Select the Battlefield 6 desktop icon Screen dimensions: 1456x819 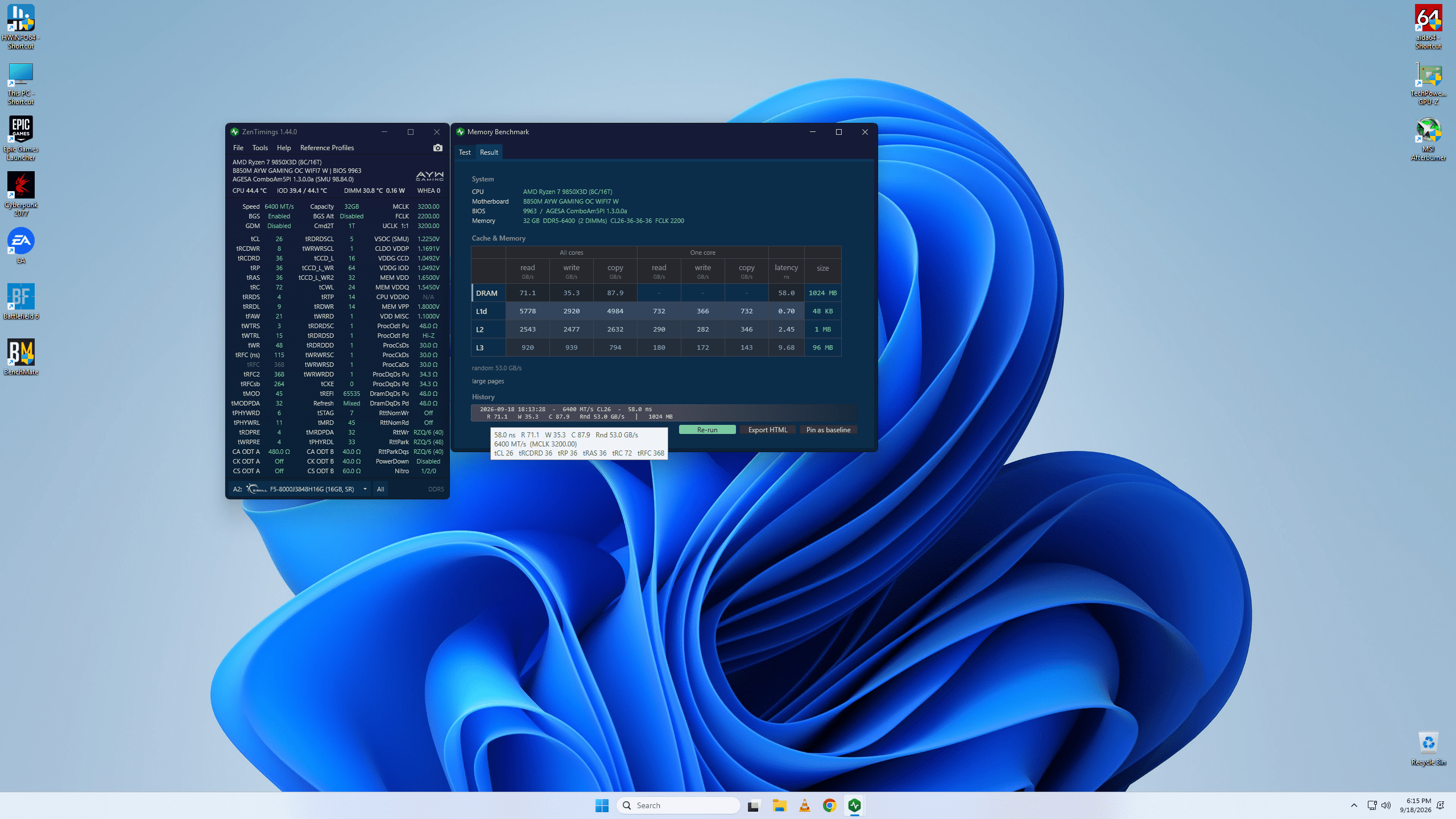click(20, 301)
